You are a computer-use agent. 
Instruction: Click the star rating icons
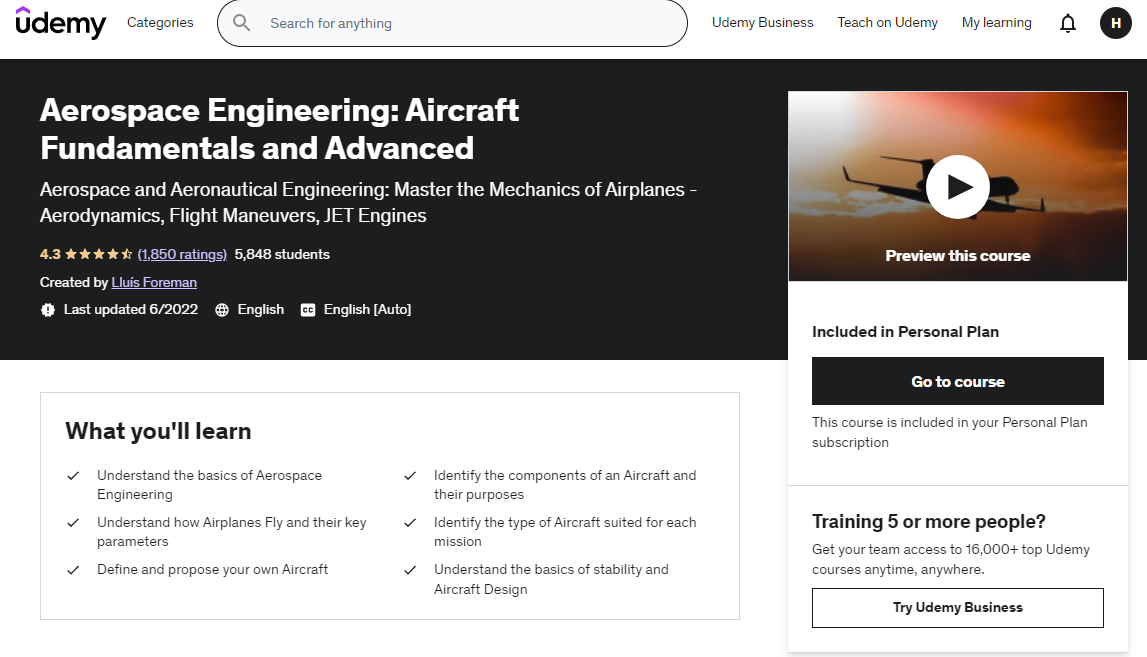coord(99,254)
